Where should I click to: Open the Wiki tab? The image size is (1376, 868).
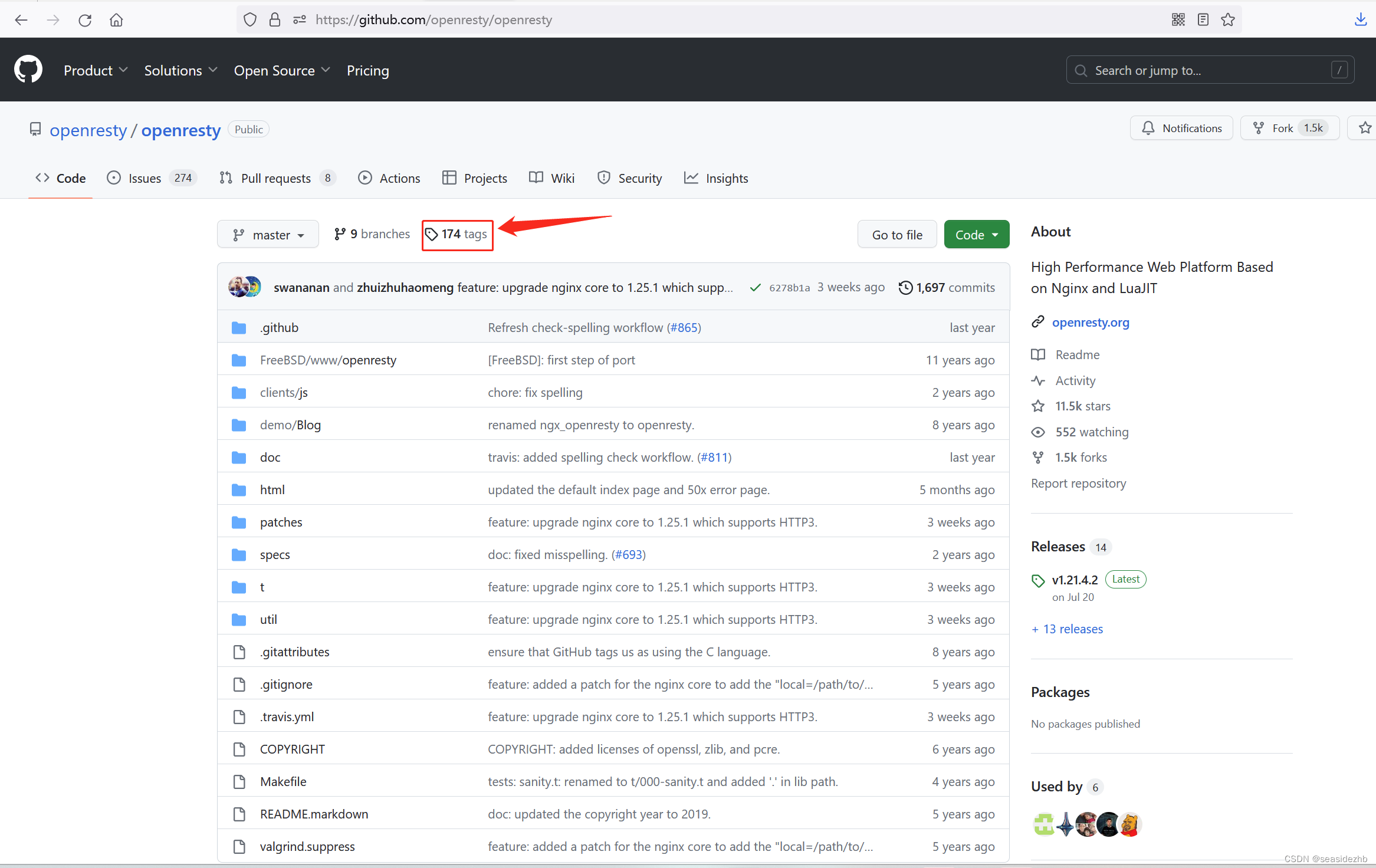click(552, 178)
